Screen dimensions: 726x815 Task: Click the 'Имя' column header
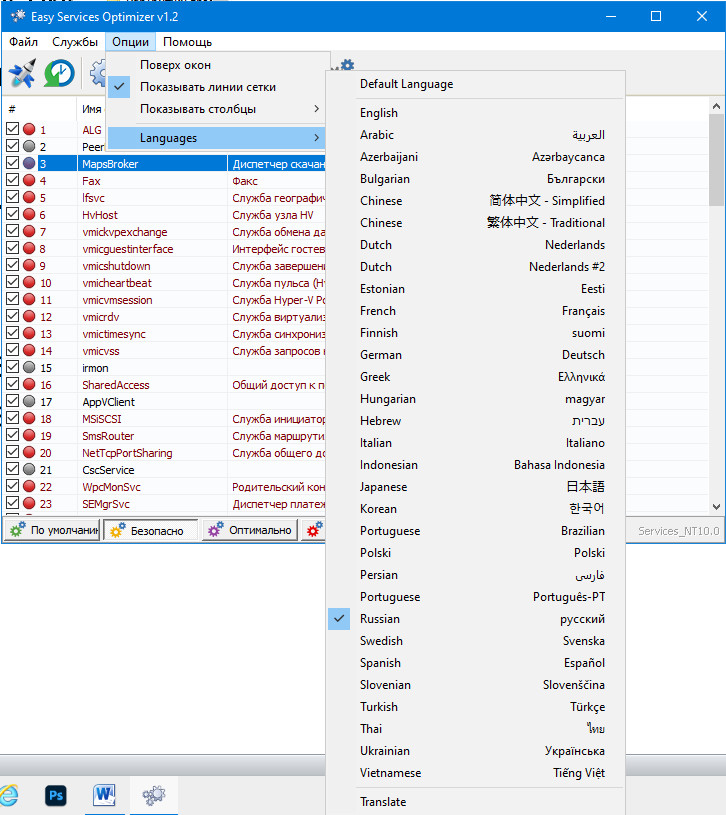pos(91,109)
